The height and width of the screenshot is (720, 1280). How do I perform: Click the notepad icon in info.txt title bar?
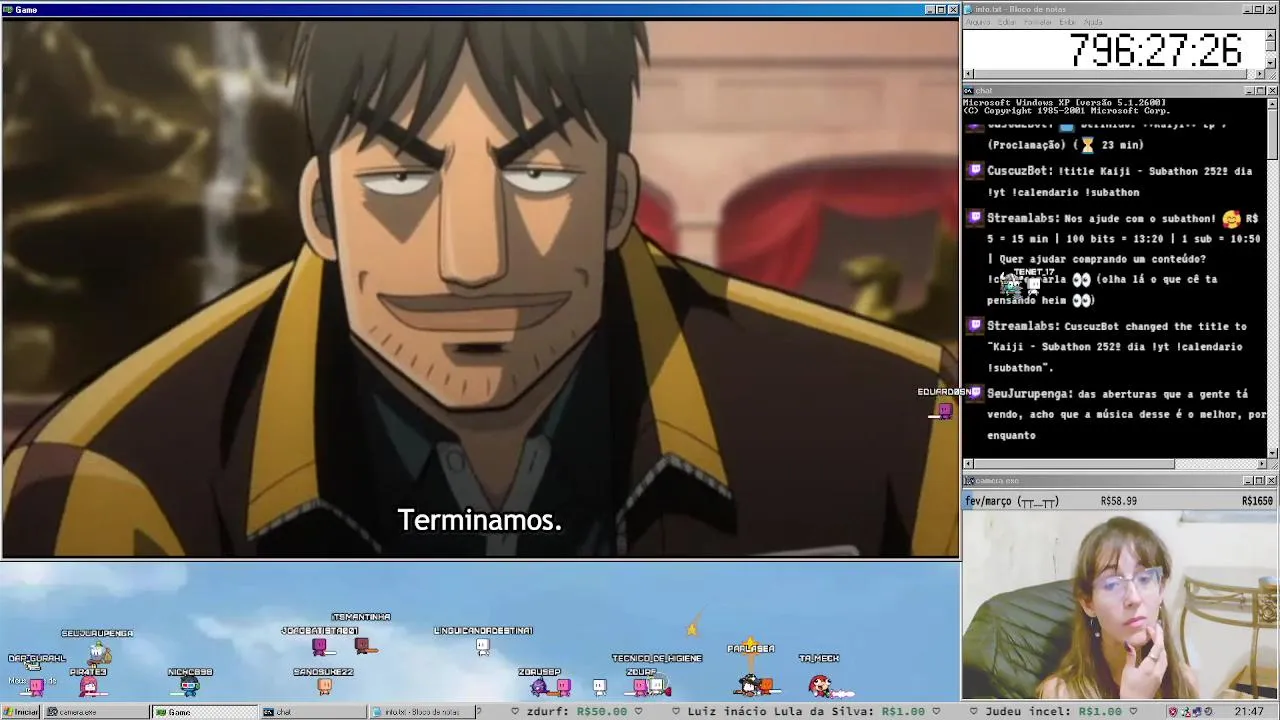coord(968,9)
